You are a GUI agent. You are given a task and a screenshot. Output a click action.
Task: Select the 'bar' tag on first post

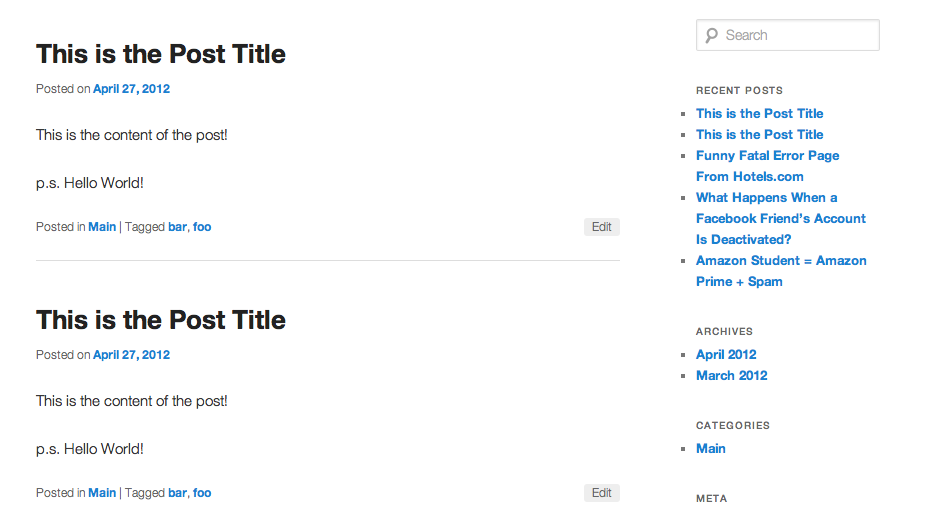pos(177,227)
